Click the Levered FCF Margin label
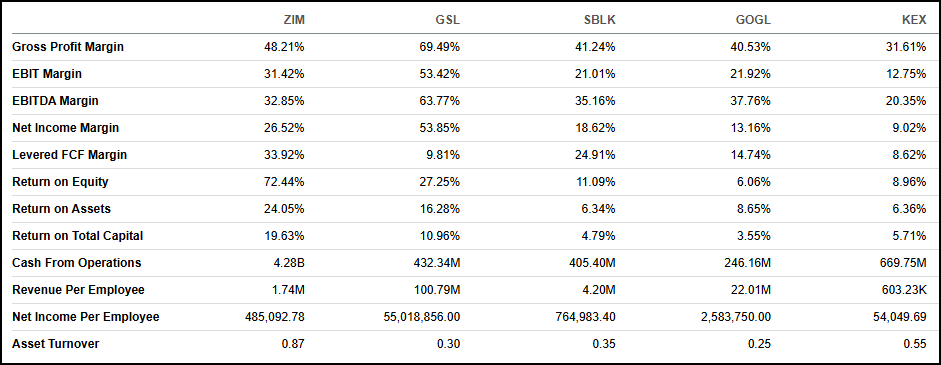The width and height of the screenshot is (941, 365). click(70, 155)
